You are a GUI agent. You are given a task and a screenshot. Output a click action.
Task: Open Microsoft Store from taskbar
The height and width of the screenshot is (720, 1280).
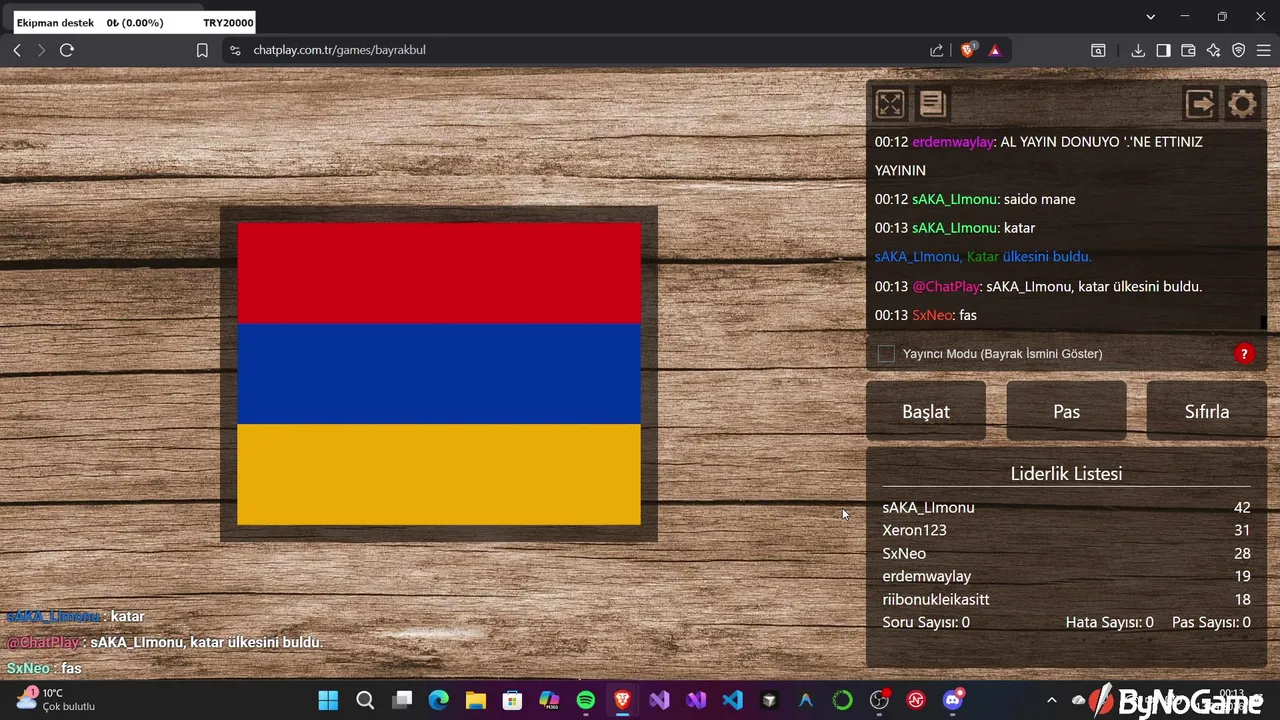click(x=512, y=700)
